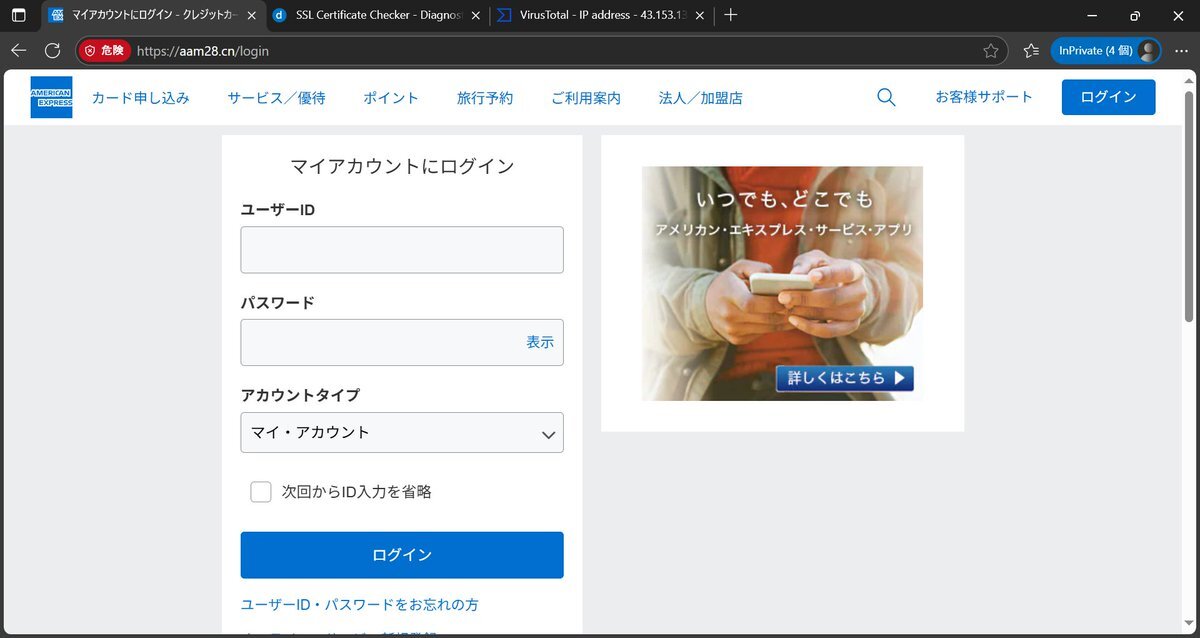This screenshot has height=638, width=1200.
Task: Switch to the VirusTotal IP address tab
Action: click(600, 16)
